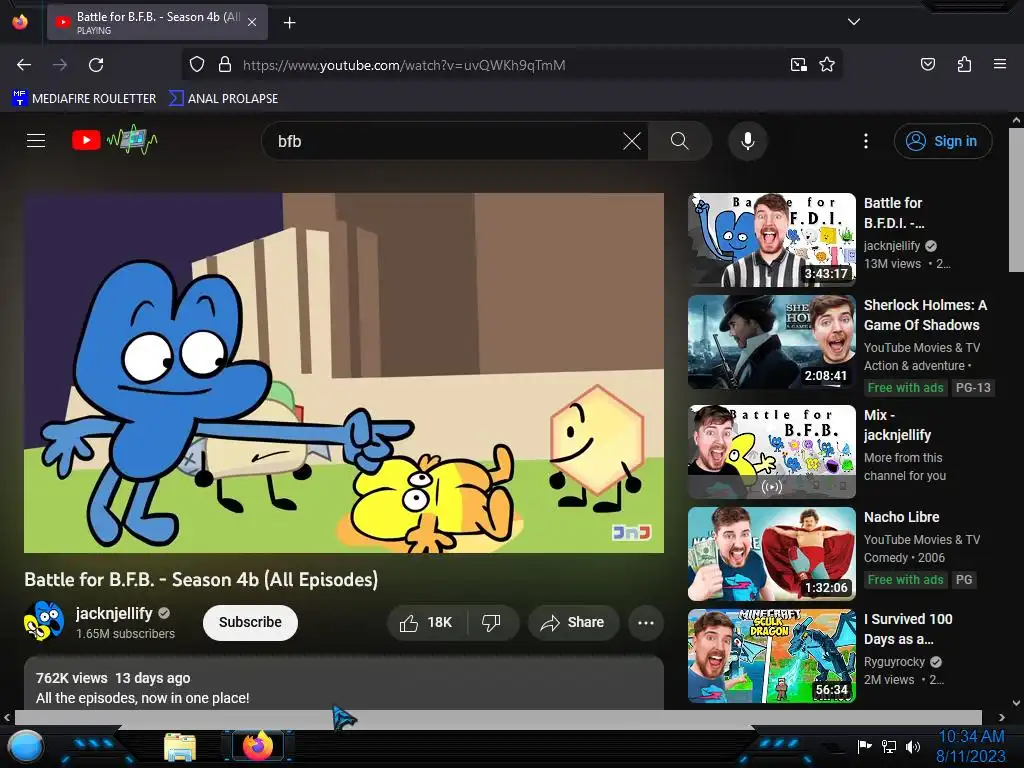This screenshot has width=1024, height=768.
Task: Go back to the previous page
Action: 24,65
